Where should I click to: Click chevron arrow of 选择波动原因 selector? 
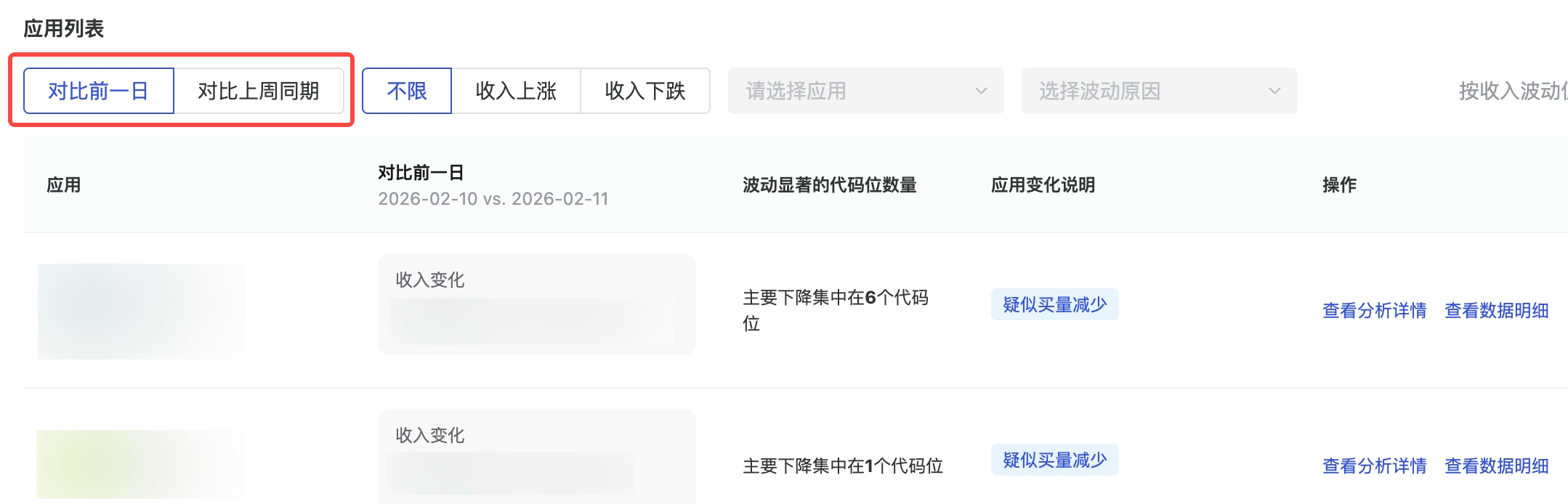tap(1274, 91)
